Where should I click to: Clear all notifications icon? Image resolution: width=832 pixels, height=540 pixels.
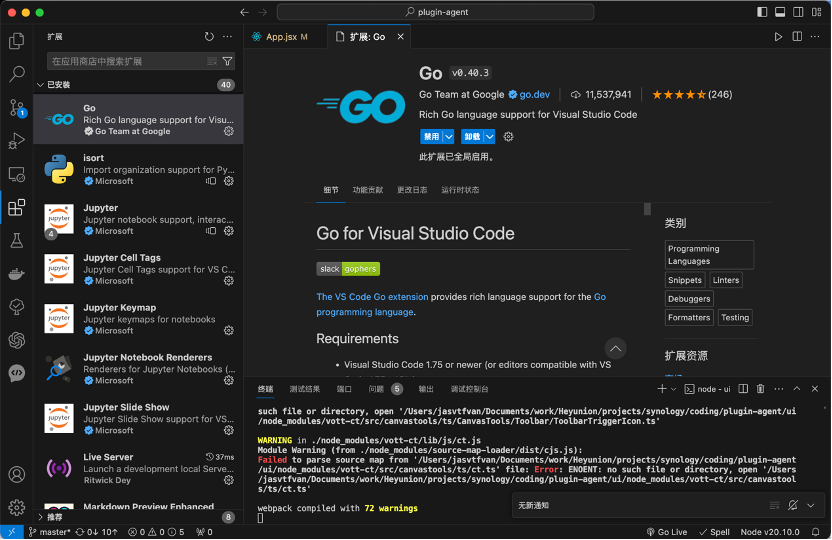774,506
